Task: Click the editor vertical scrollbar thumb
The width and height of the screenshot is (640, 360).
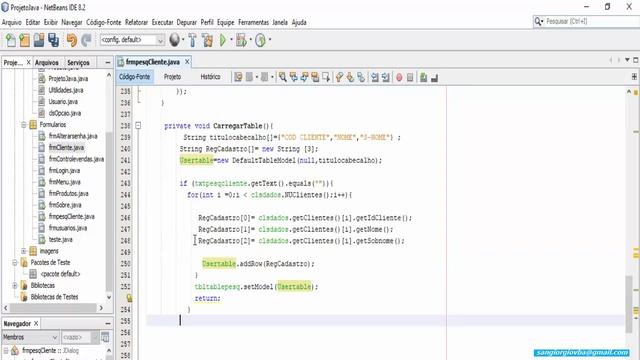Action: coord(629,304)
